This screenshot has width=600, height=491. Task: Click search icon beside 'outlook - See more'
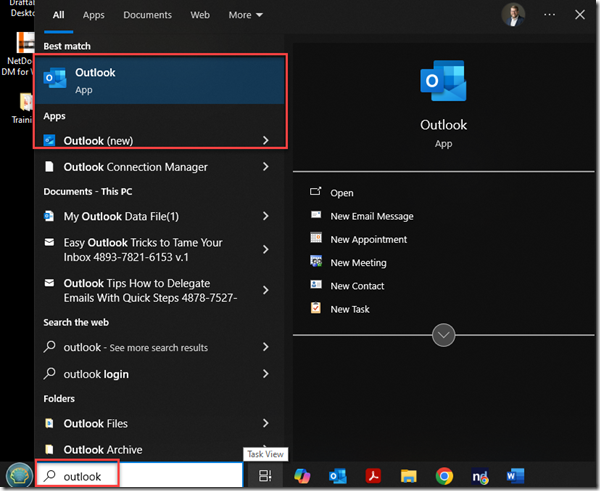pyautogui.click(x=49, y=347)
